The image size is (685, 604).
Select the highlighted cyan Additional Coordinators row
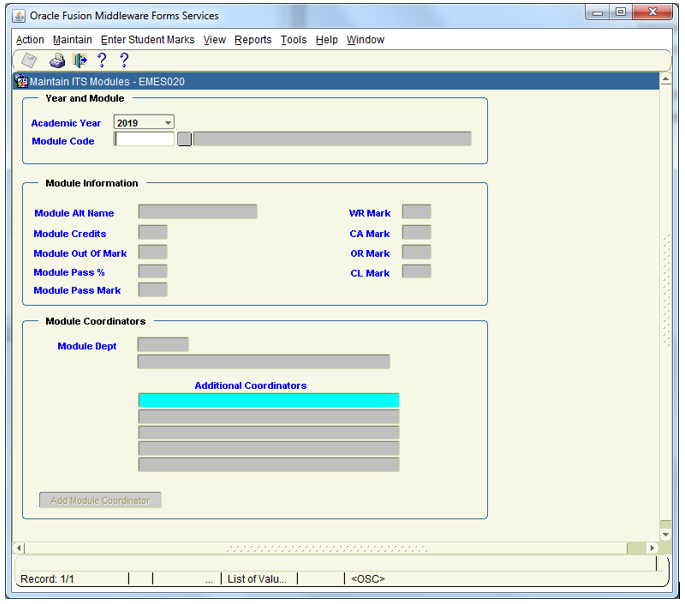[x=268, y=400]
